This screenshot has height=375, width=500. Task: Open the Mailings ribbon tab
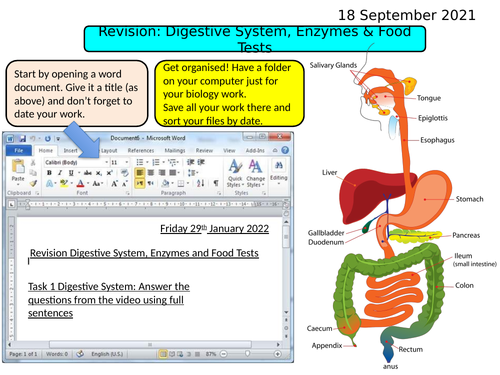pyautogui.click(x=175, y=151)
